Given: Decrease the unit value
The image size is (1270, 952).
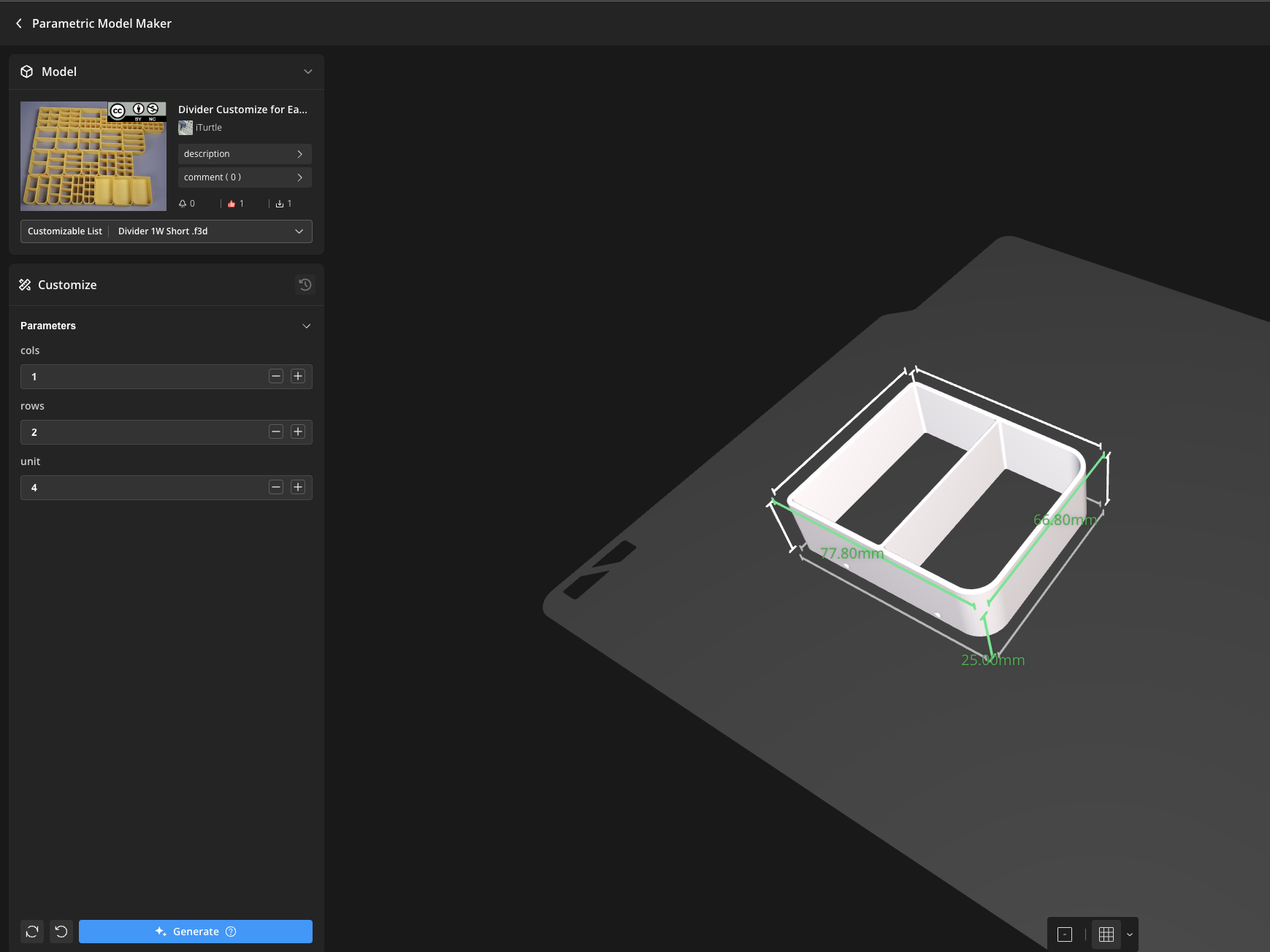Looking at the screenshot, I should coord(276,487).
